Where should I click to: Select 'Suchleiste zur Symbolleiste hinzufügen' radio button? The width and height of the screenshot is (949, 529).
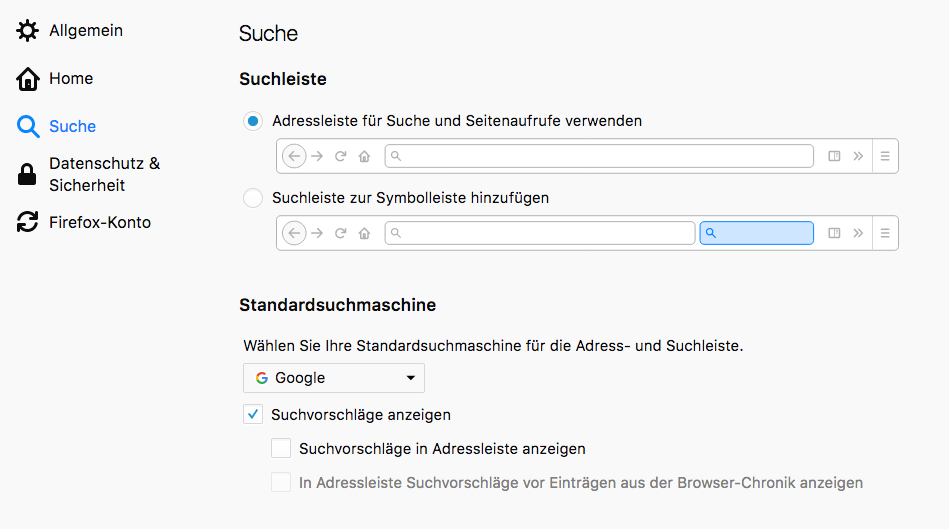point(253,198)
